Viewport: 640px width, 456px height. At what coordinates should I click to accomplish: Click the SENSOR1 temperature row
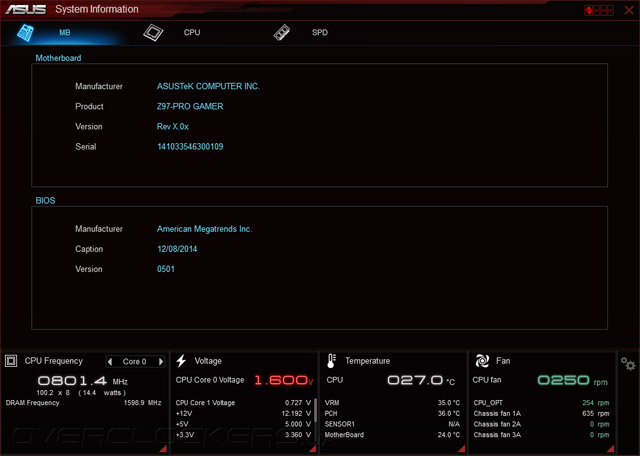click(x=392, y=424)
